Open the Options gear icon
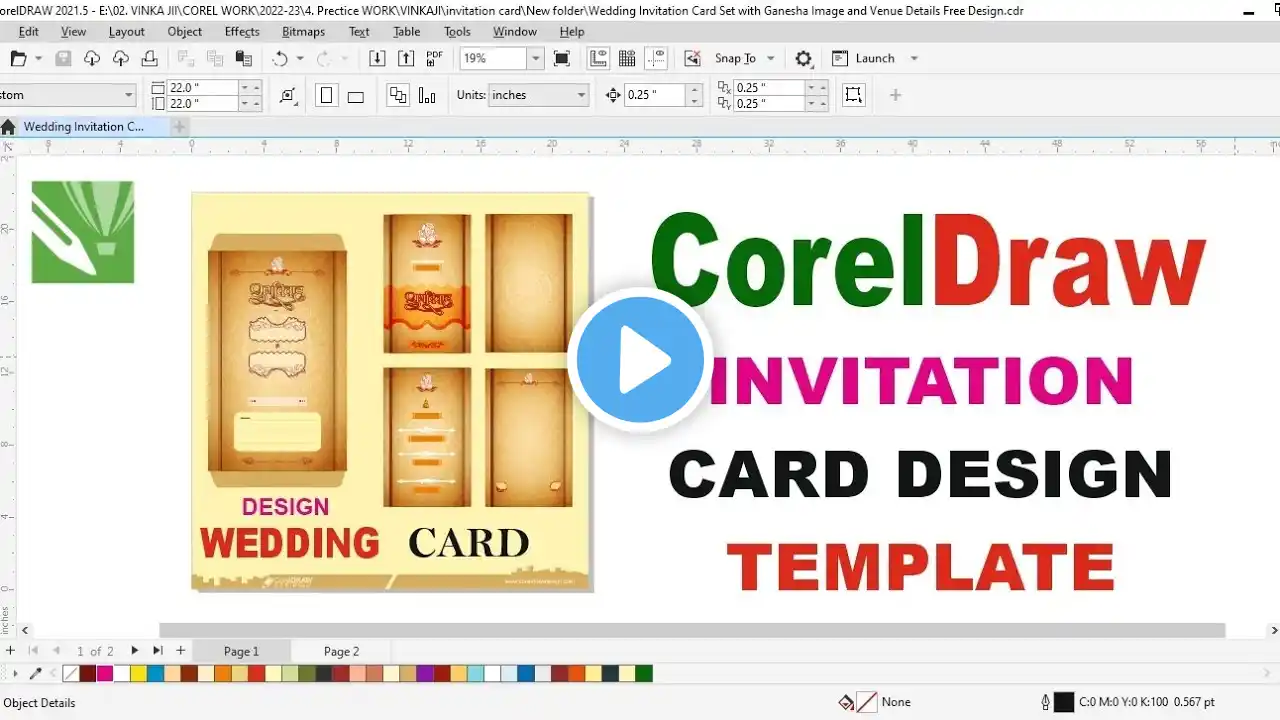Viewport: 1280px width, 720px height. point(804,59)
